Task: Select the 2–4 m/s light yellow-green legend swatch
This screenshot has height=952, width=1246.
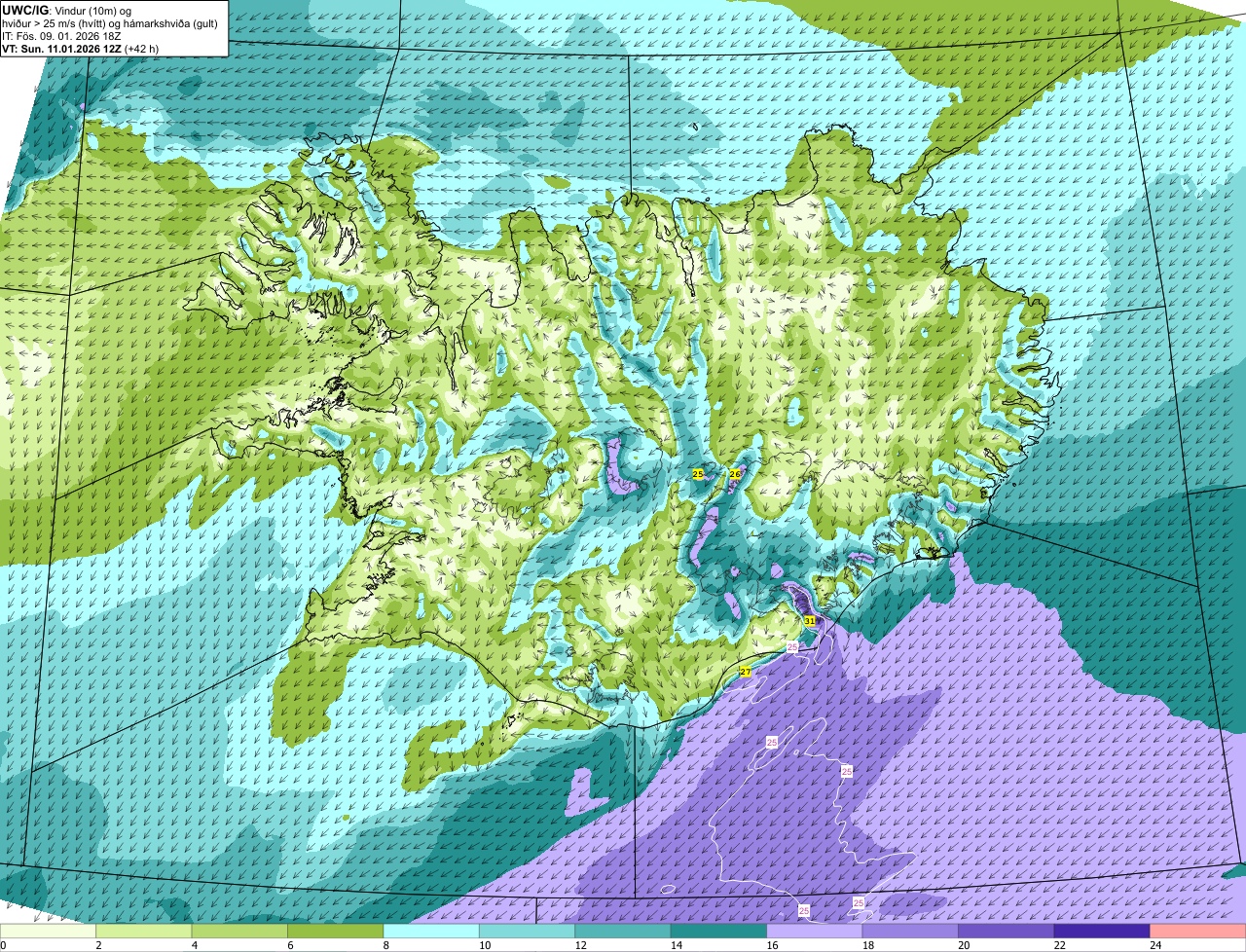Action: pyautogui.click(x=144, y=931)
